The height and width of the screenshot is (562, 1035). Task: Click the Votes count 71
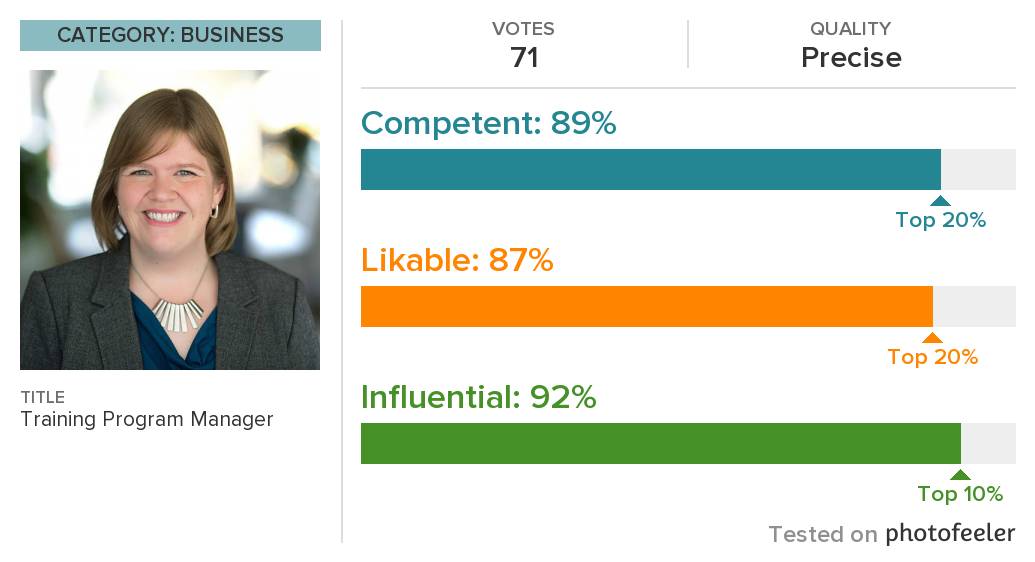[524, 57]
